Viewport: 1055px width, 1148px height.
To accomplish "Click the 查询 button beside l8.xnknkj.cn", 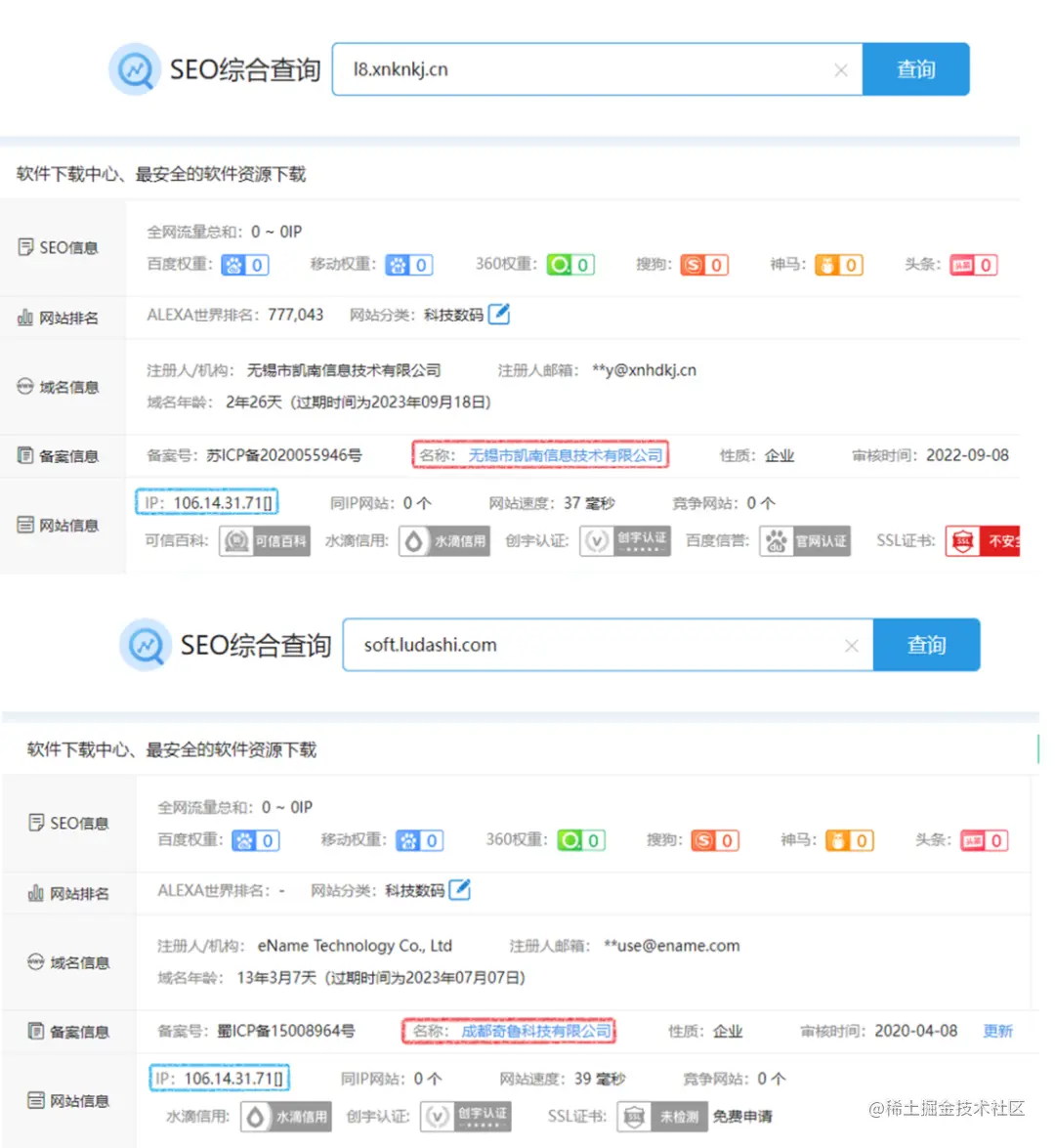I will tap(916, 69).
